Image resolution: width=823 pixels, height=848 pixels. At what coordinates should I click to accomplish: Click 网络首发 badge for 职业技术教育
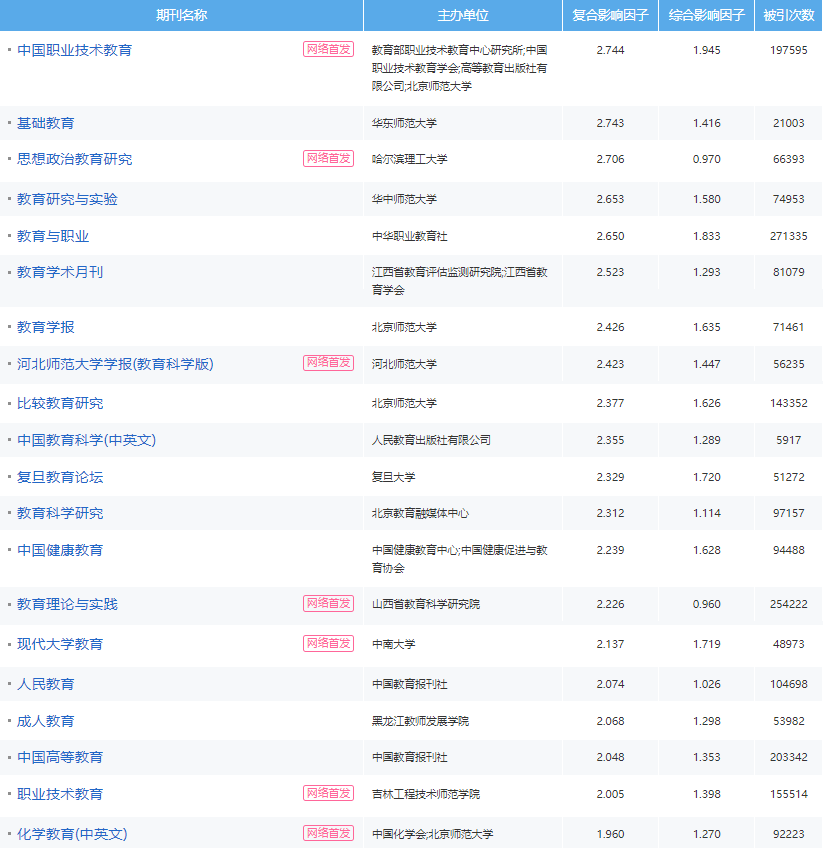(x=328, y=793)
